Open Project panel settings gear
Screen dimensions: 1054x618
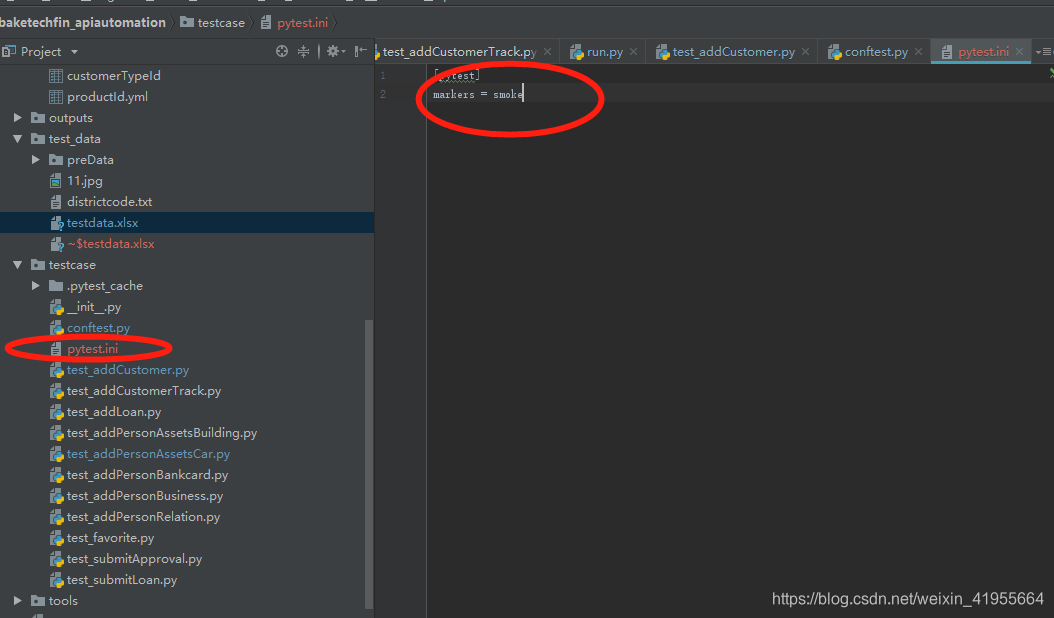(x=333, y=51)
